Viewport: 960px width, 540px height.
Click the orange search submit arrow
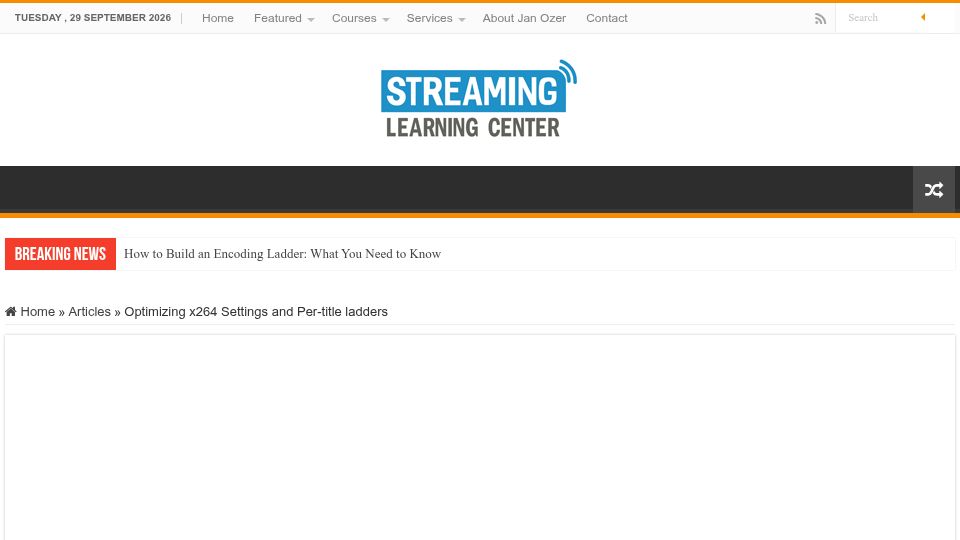(x=923, y=17)
